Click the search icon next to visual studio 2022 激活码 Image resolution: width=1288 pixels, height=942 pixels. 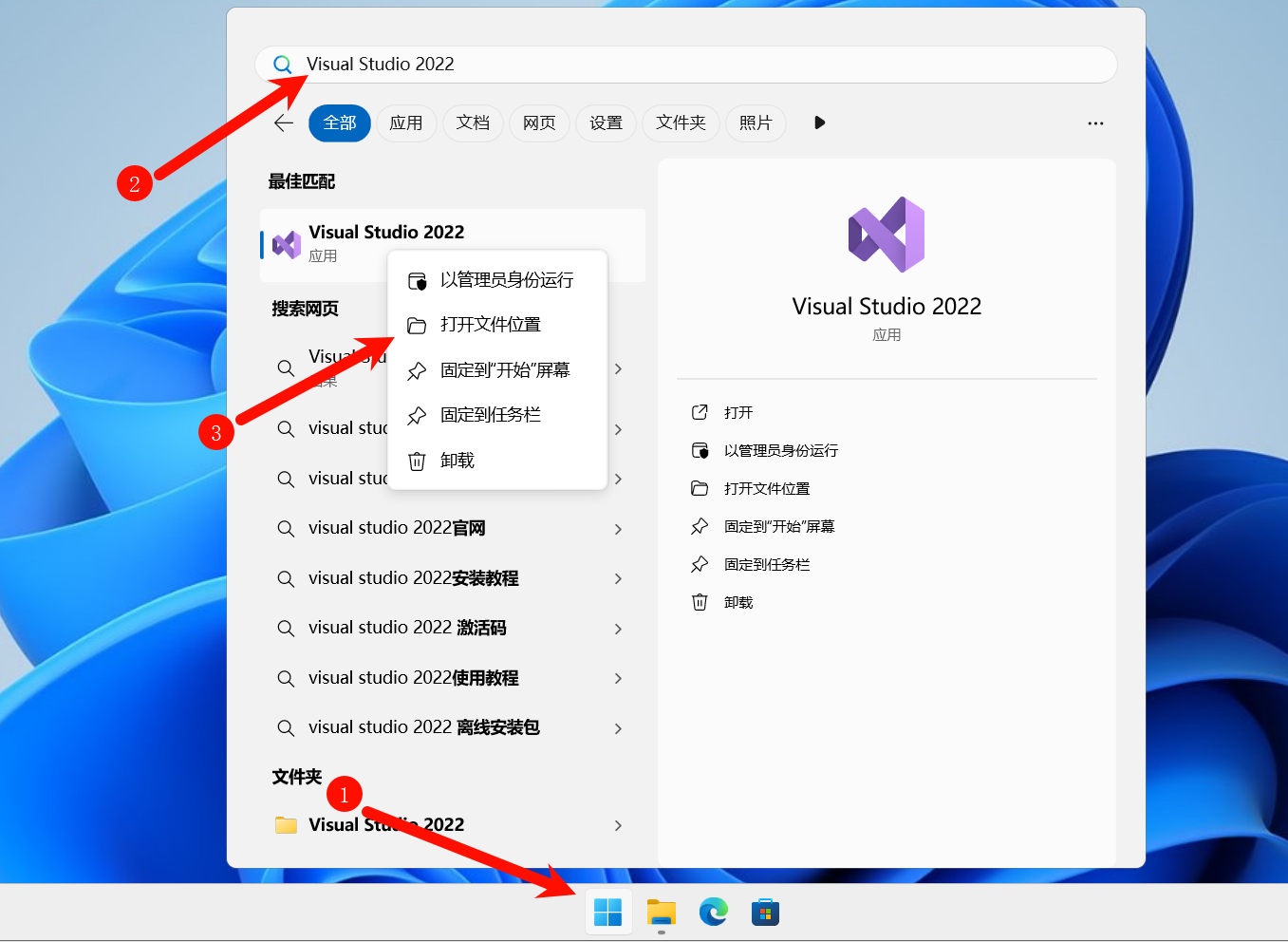tap(286, 629)
